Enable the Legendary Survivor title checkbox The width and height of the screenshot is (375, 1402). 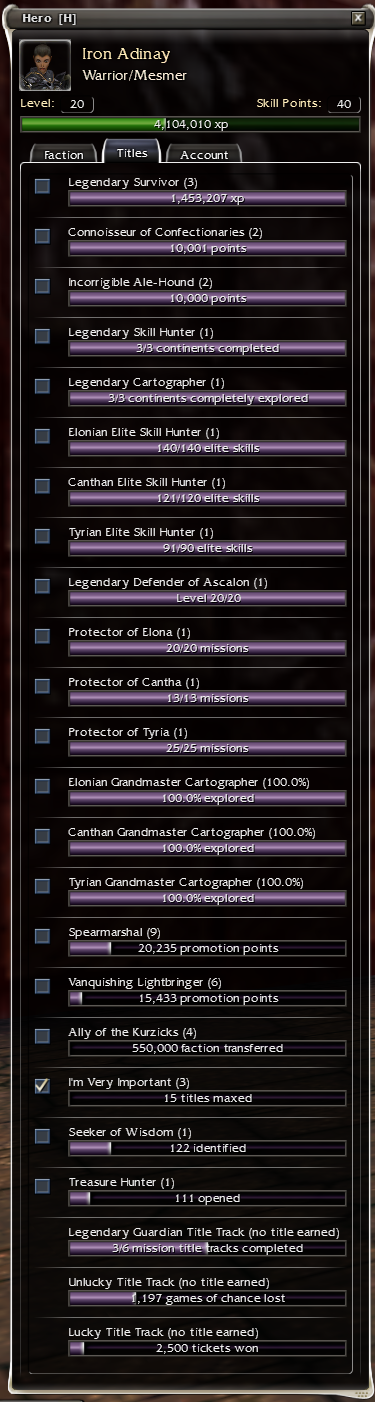click(x=42, y=186)
